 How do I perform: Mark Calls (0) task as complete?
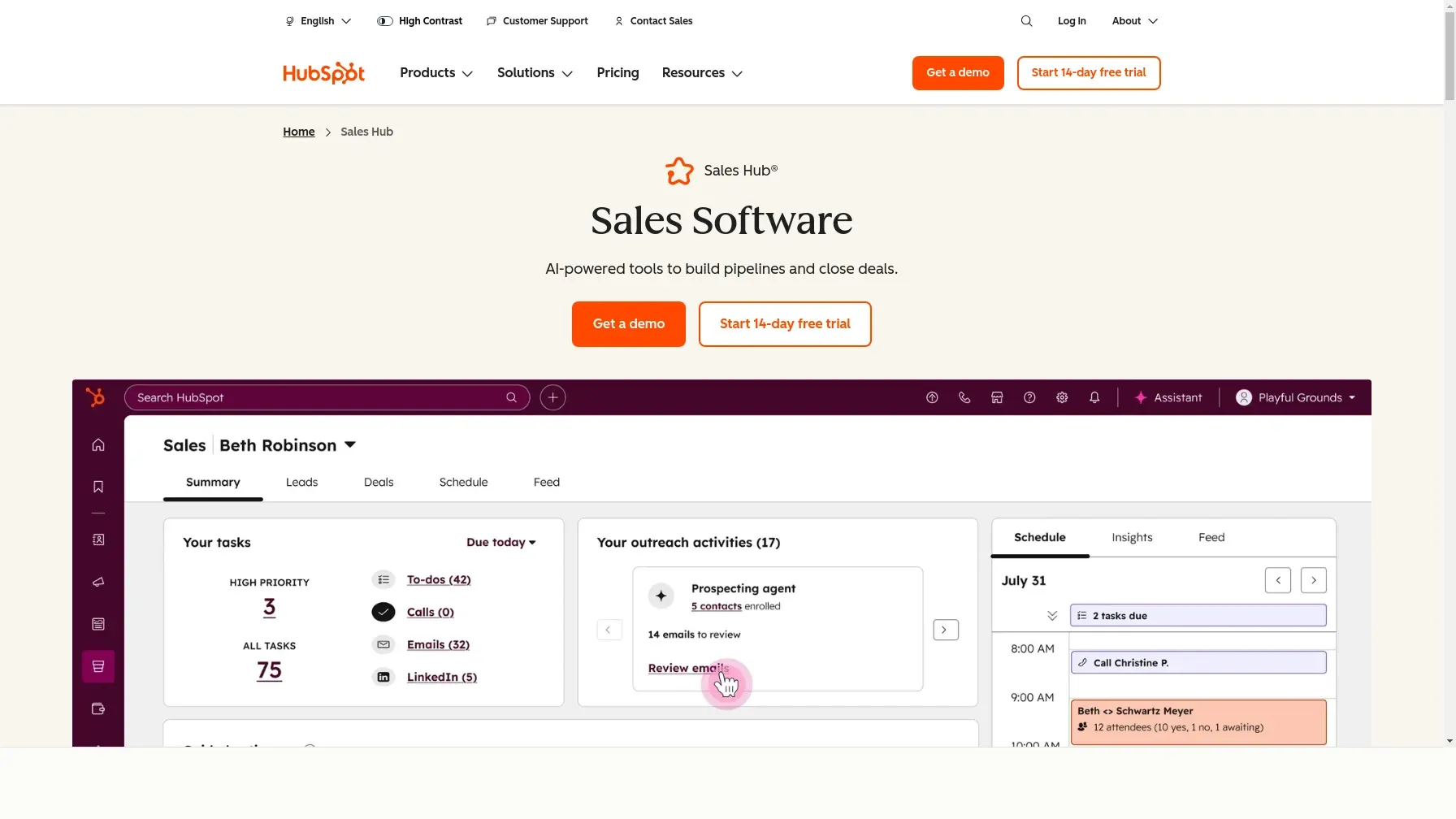(383, 612)
